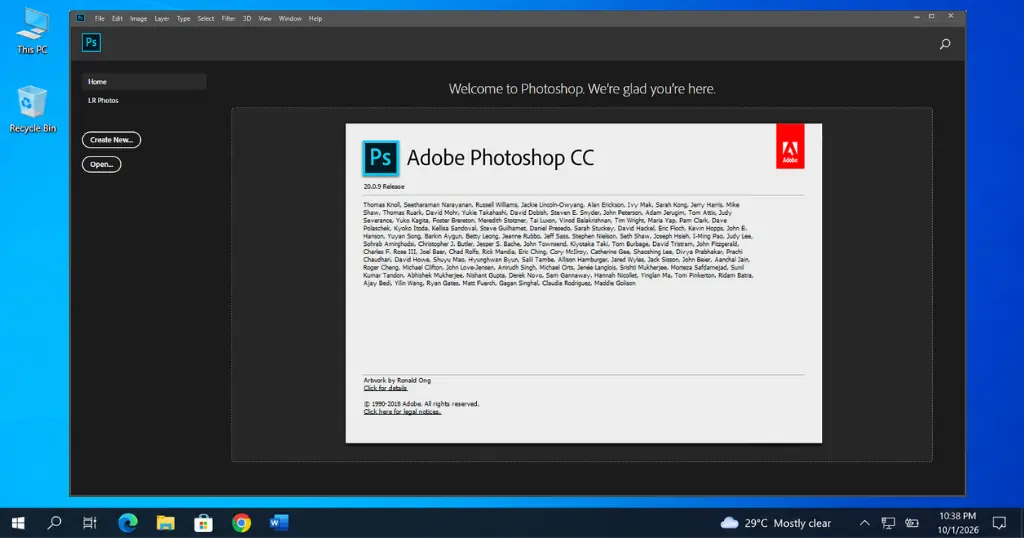Open Task View on the taskbar
Viewport: 1024px width, 538px height.
point(89,522)
